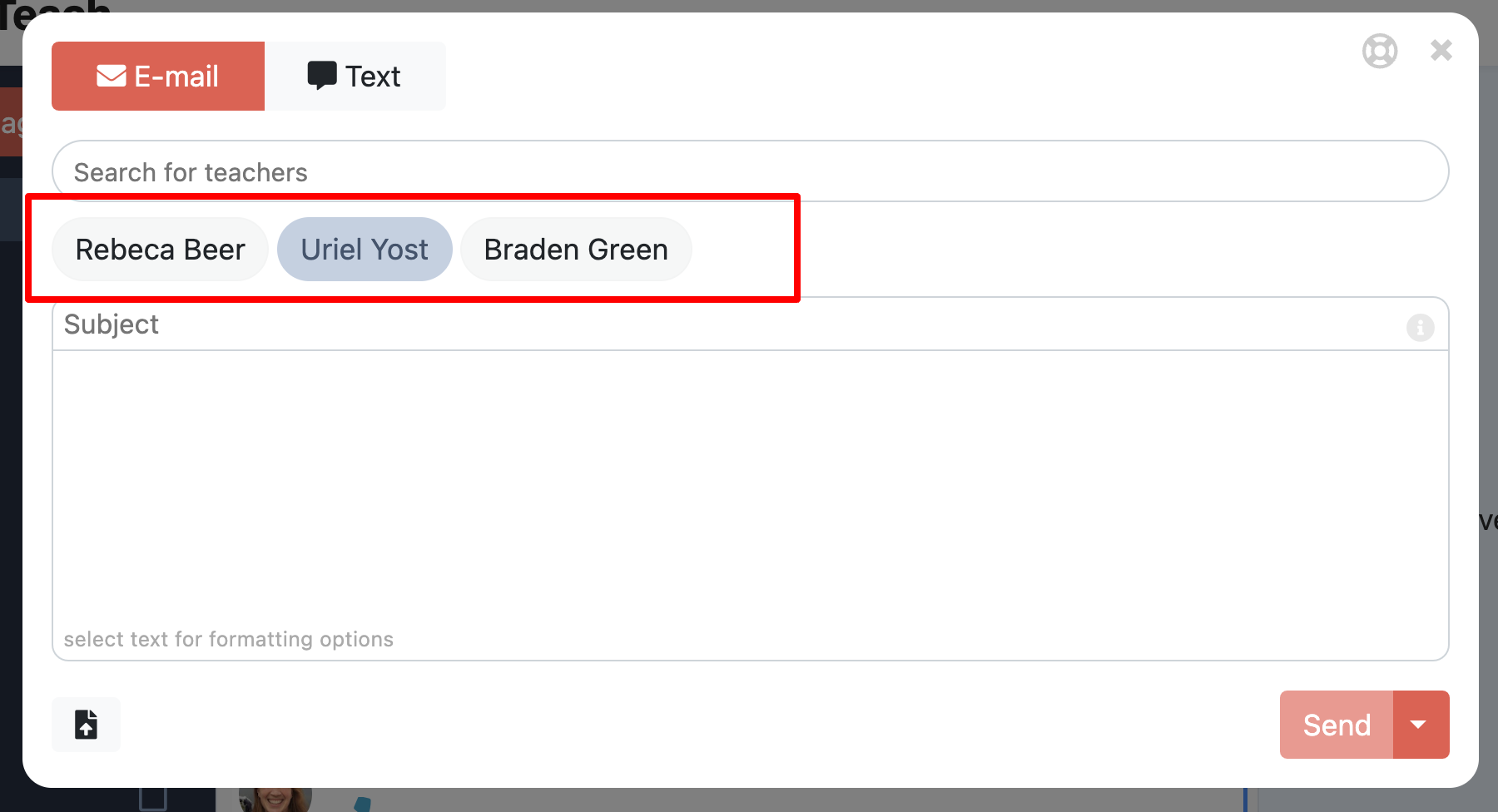Open the lifebuoy help icon
Viewport: 1498px width, 812px height.
(x=1379, y=51)
